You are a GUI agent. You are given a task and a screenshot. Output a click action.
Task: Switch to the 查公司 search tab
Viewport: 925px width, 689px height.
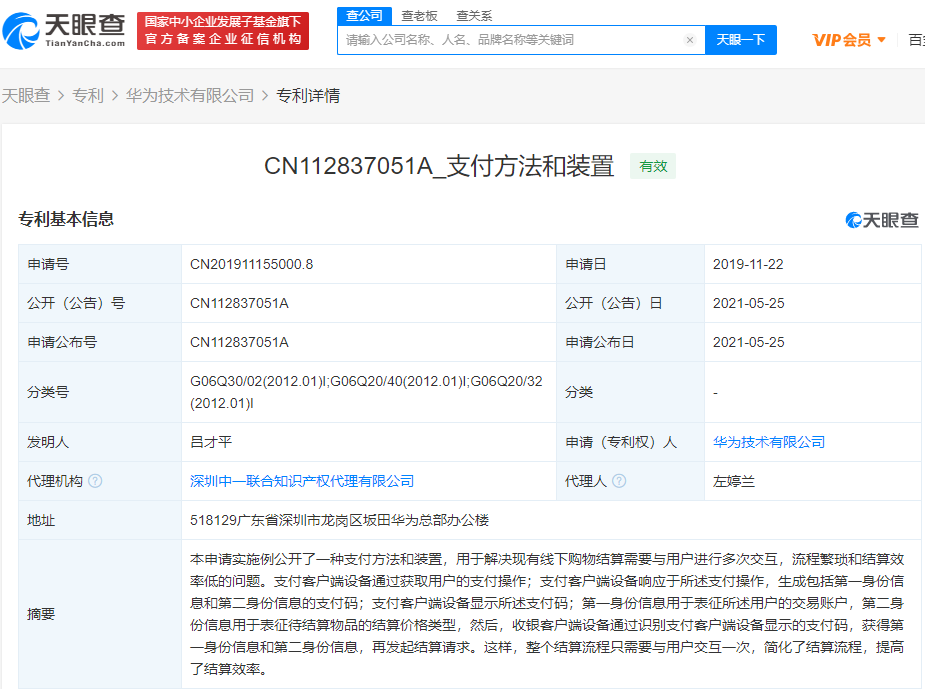[364, 15]
